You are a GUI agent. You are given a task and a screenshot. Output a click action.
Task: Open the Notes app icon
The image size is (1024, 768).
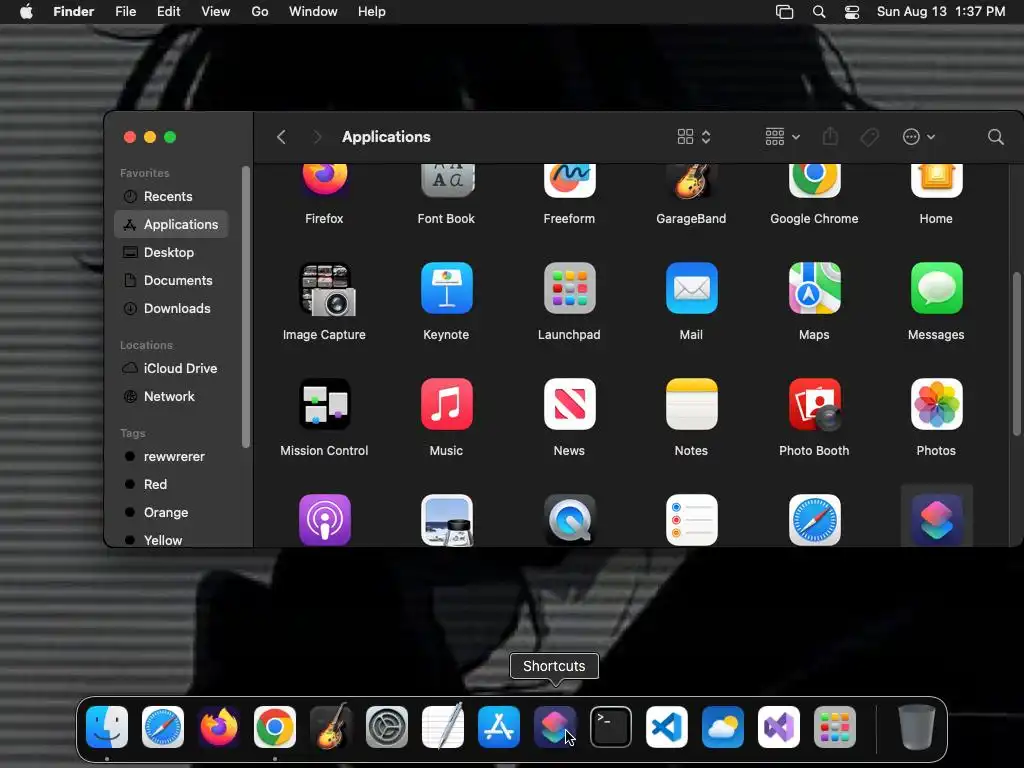(691, 404)
